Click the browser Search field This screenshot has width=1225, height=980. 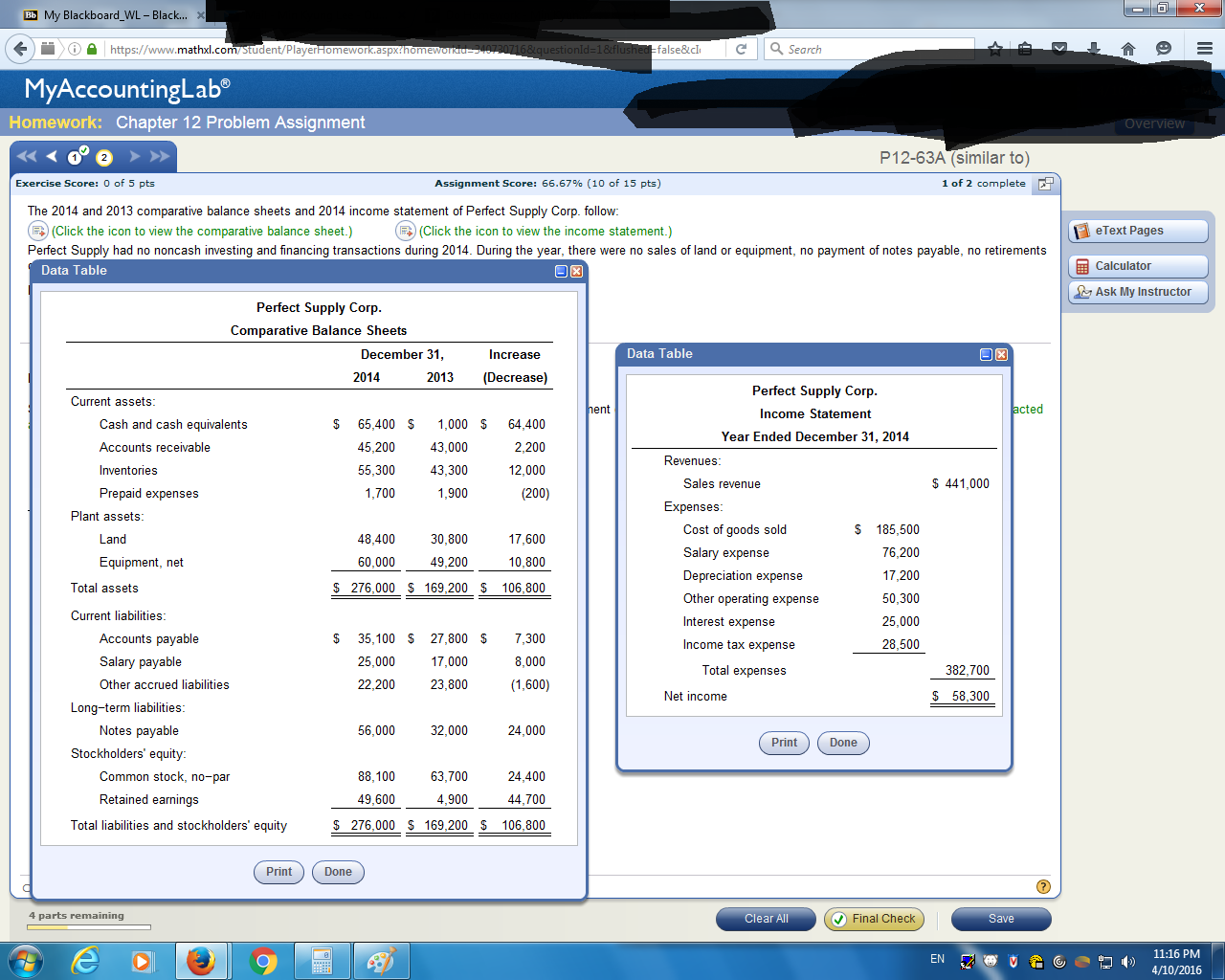869,49
